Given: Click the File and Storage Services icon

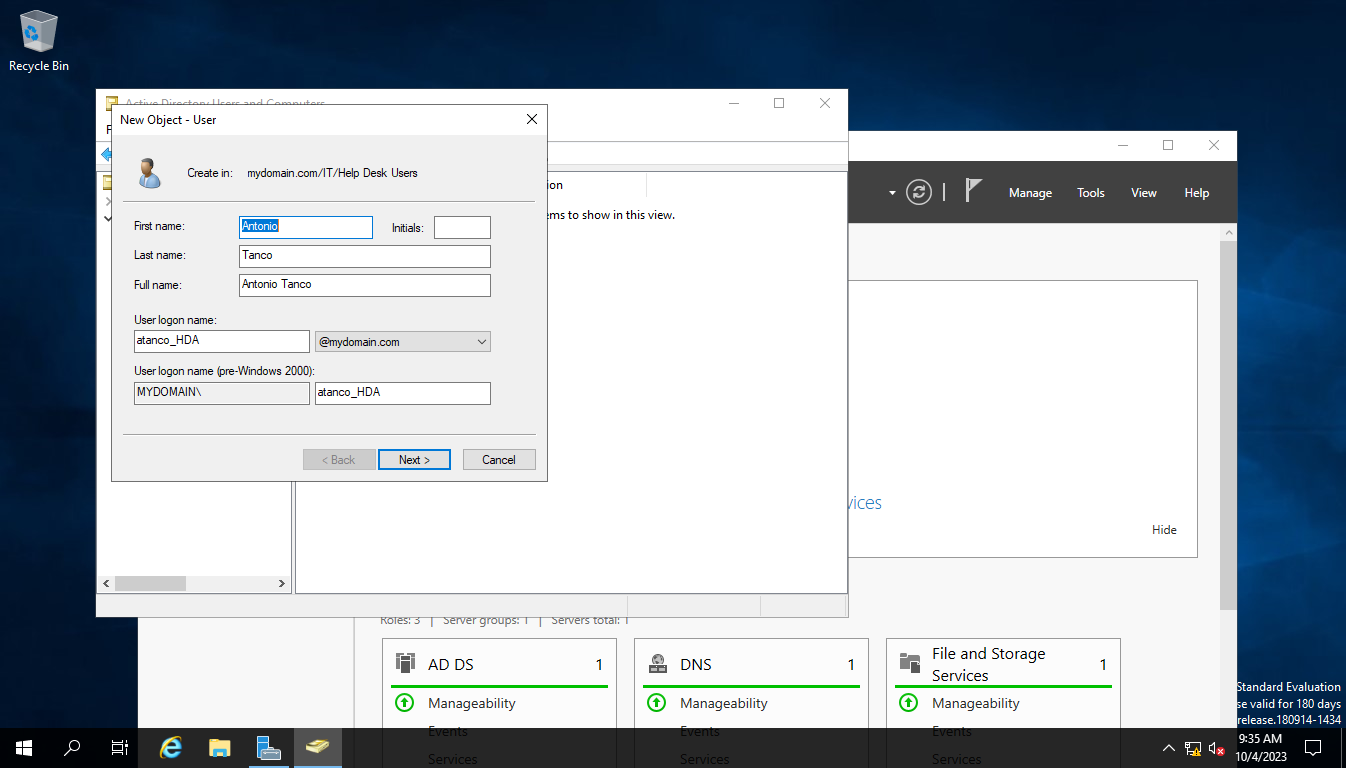Looking at the screenshot, I should click(910, 662).
